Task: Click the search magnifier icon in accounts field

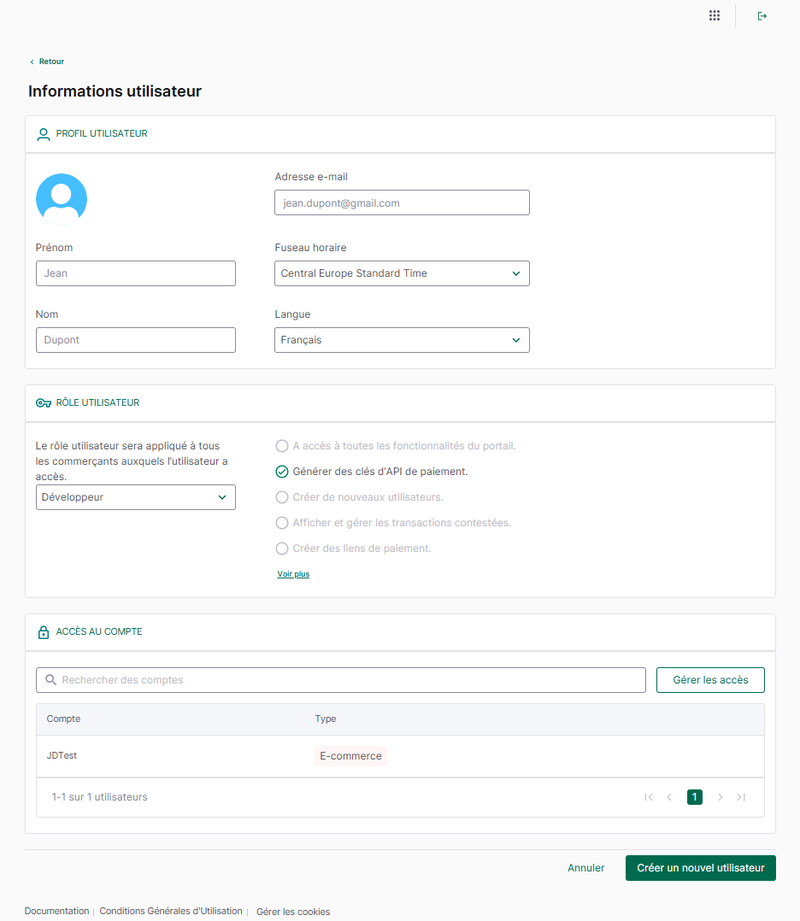Action: pos(49,680)
